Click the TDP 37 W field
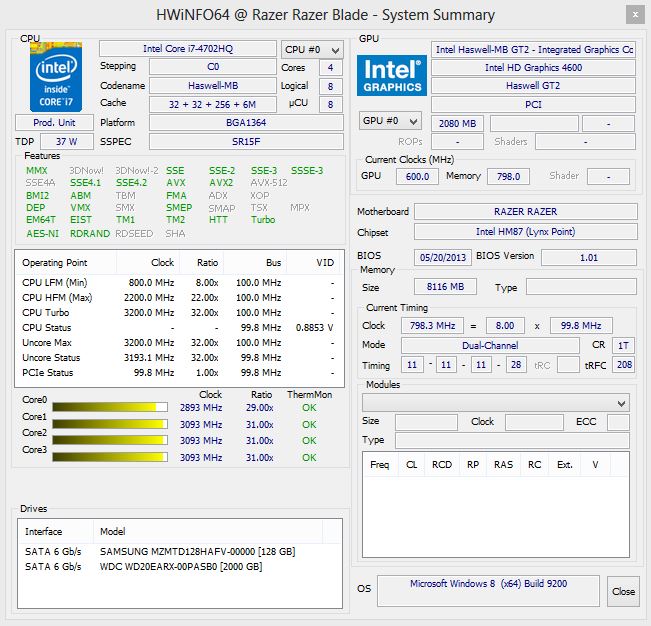The image size is (651, 626). point(67,142)
